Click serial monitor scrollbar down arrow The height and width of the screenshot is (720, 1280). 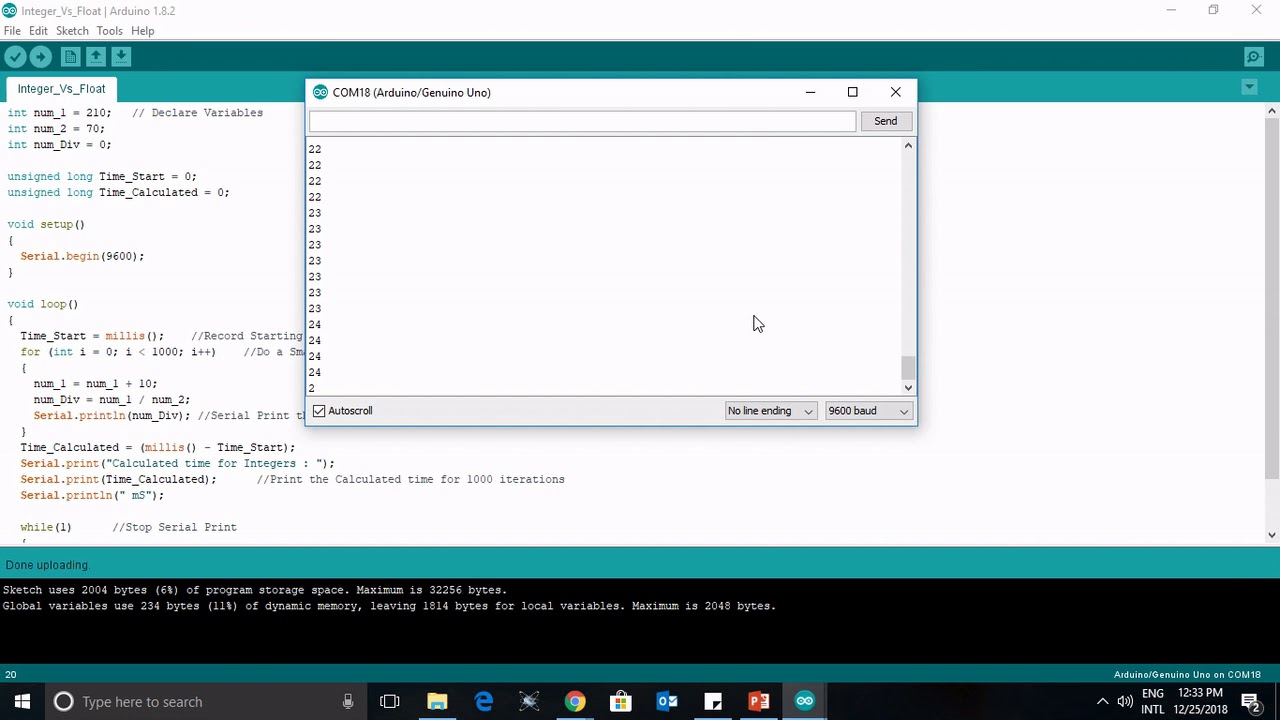(908, 388)
